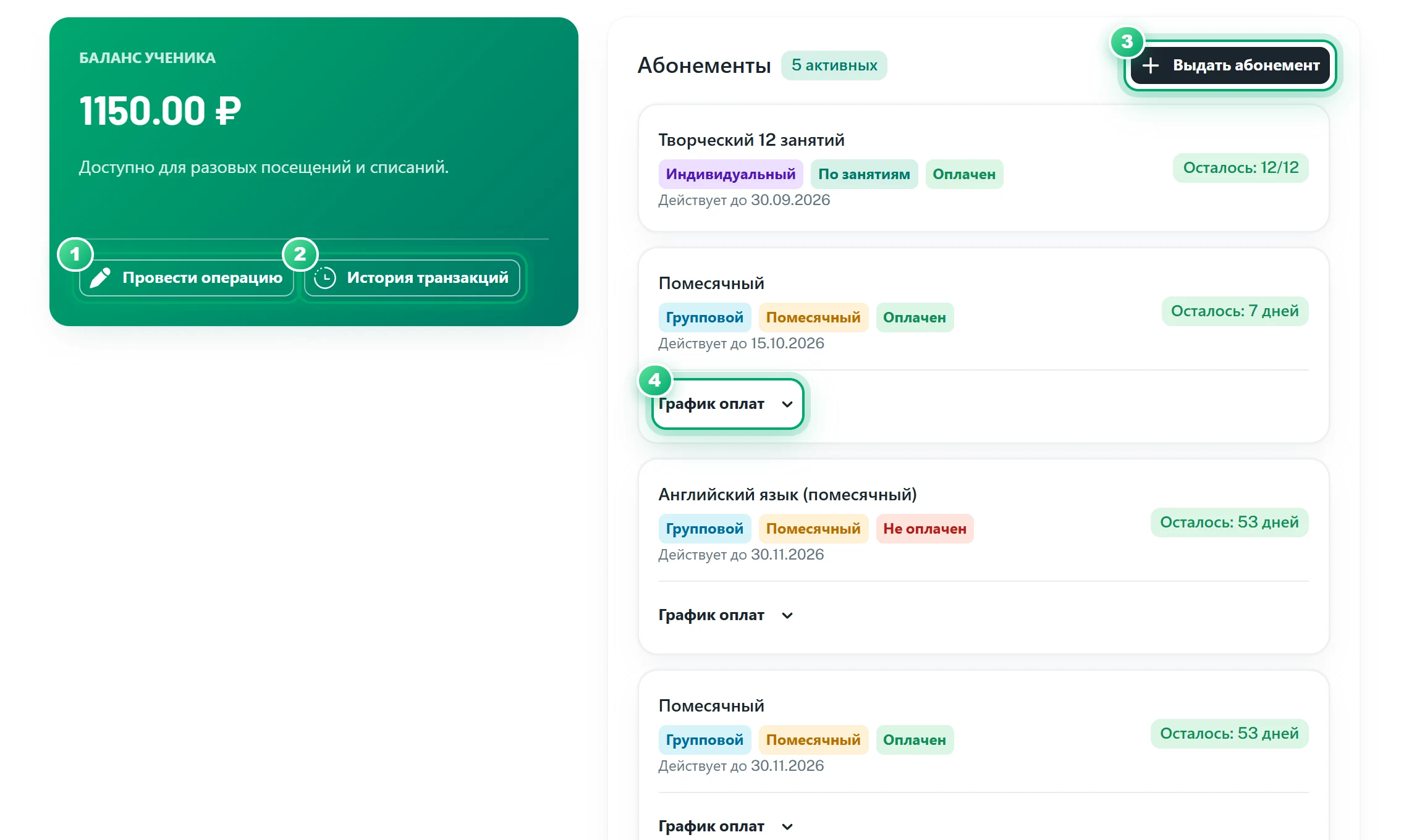Expand the bottom График оплат section
The height and width of the screenshot is (840, 1409).
[727, 826]
